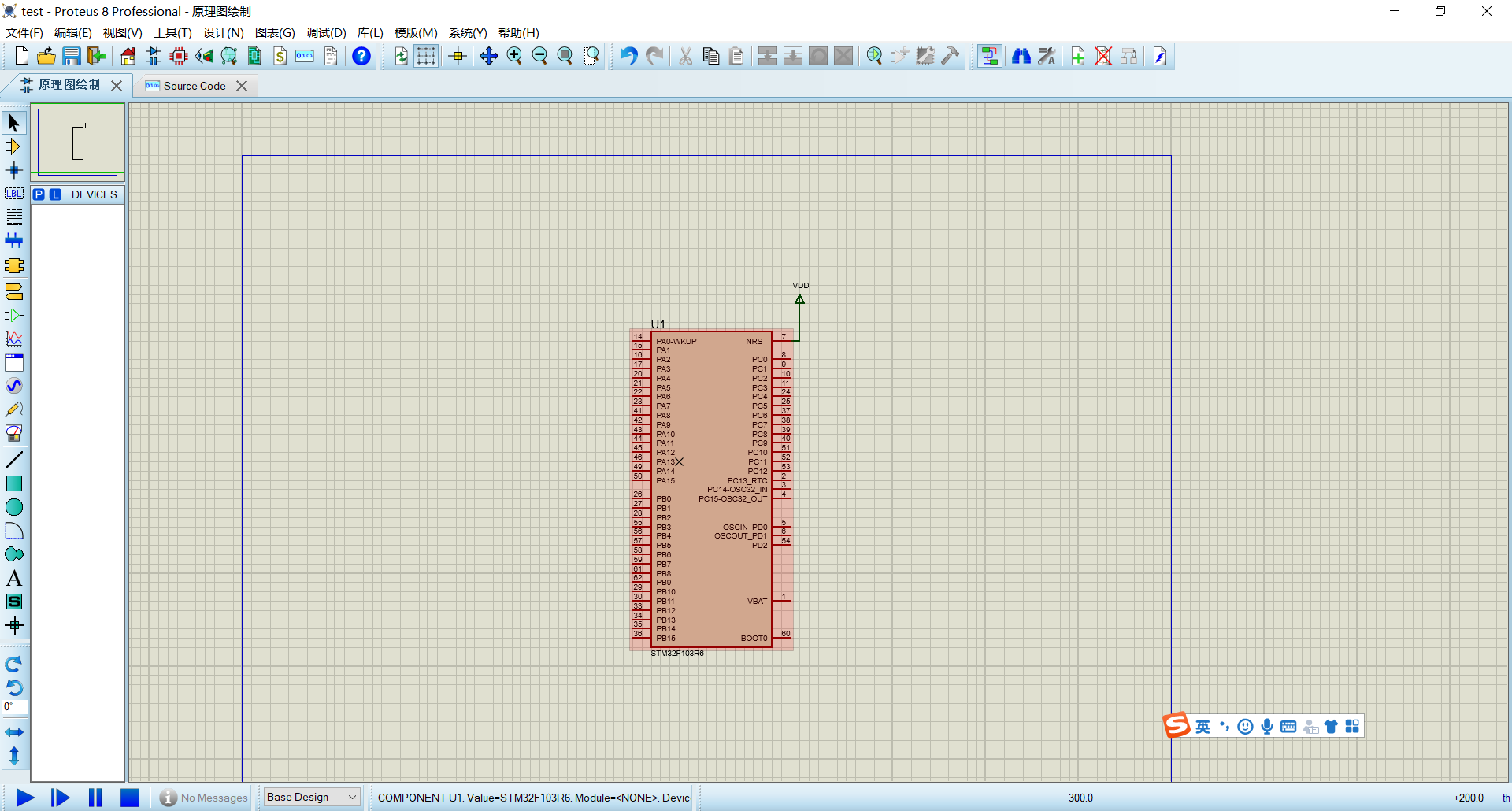
Task: Click the No Messages status indicator
Action: coord(204,798)
